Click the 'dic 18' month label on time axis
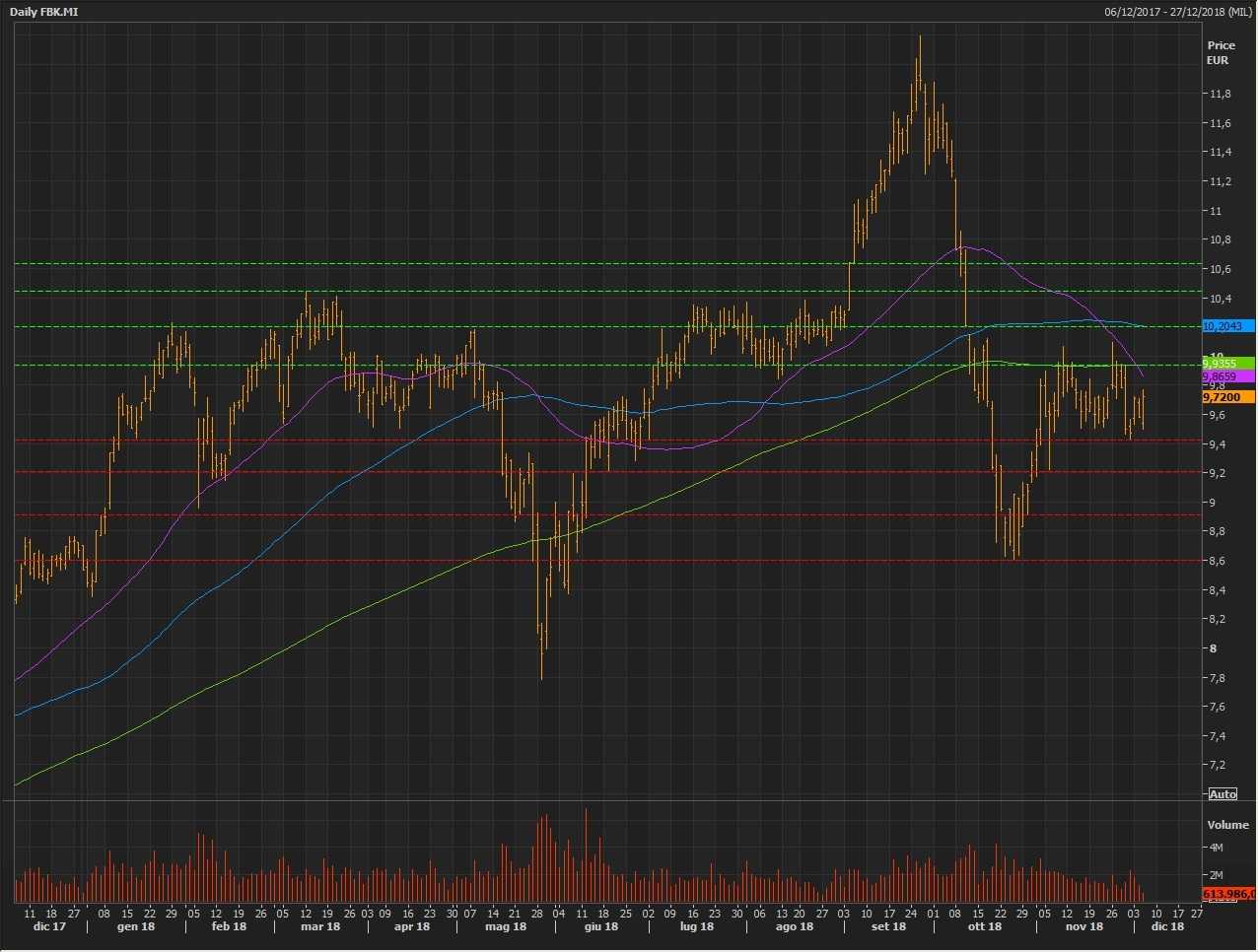The image size is (1258, 952). pyautogui.click(x=1167, y=926)
